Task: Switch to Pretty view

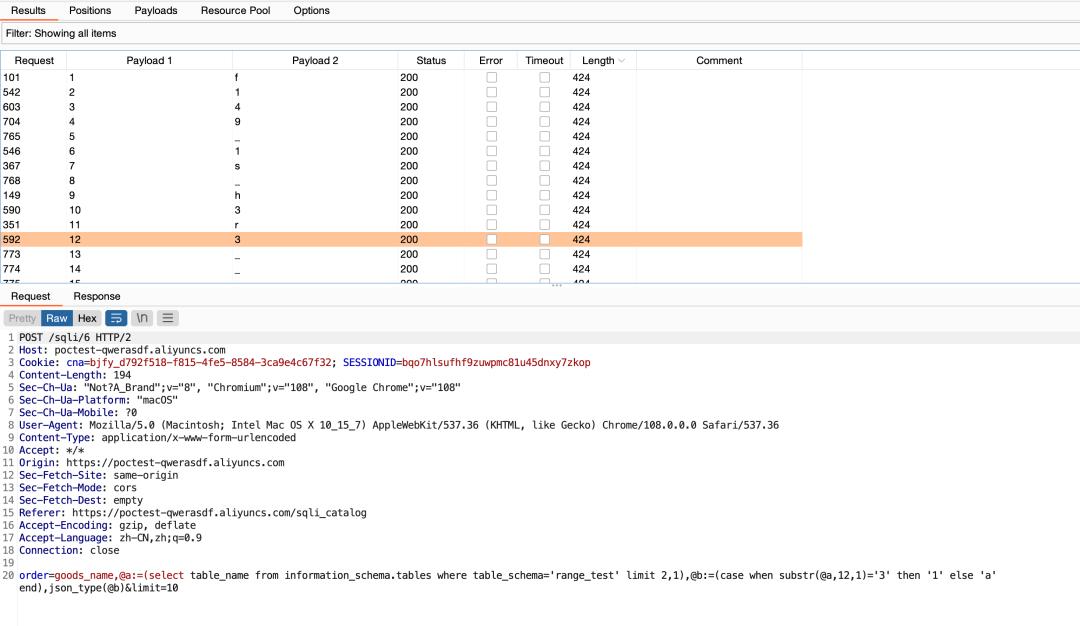Action: point(22,318)
